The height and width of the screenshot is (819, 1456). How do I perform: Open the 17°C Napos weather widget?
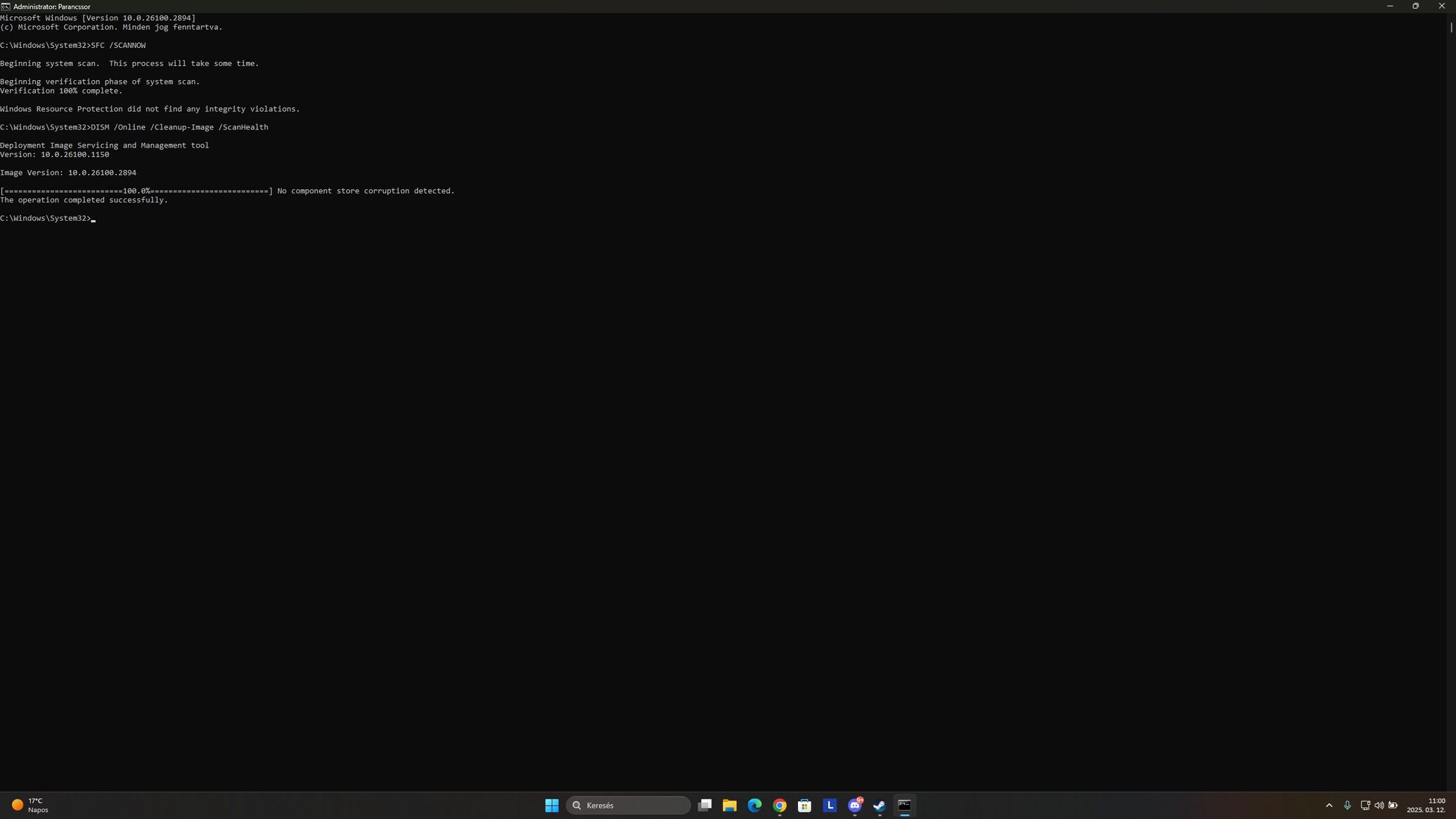tap(30, 805)
